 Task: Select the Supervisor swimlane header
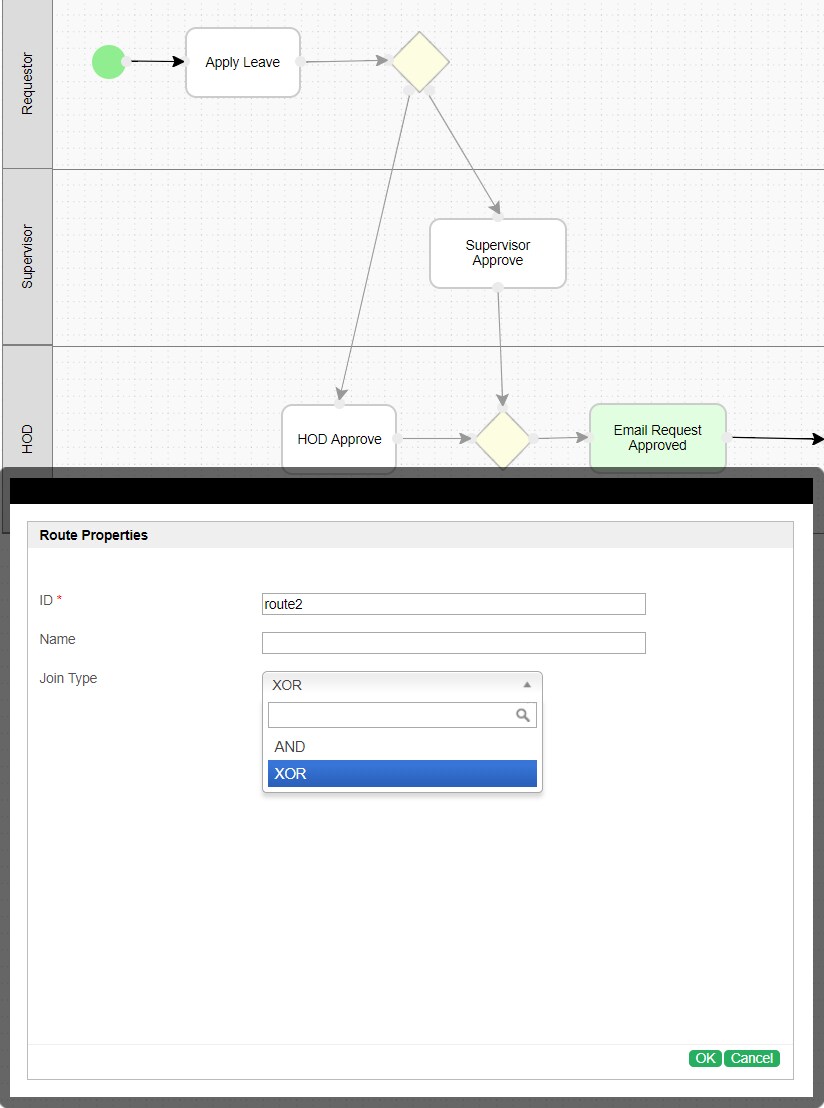[27, 256]
